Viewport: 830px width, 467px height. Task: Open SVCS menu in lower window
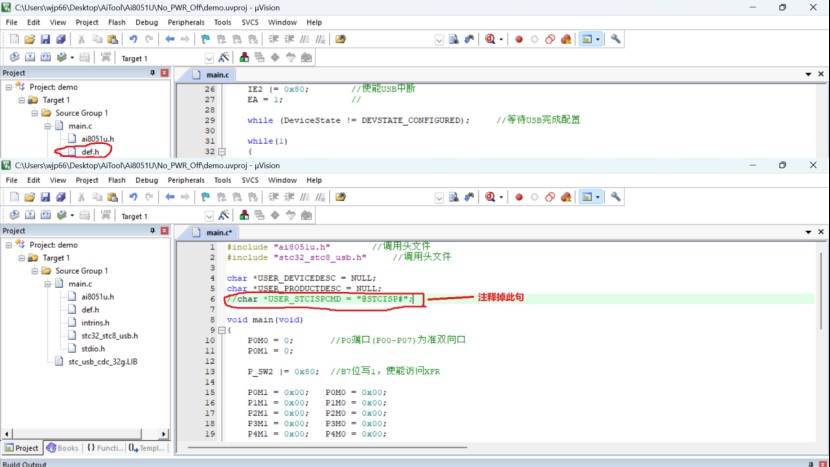click(250, 180)
